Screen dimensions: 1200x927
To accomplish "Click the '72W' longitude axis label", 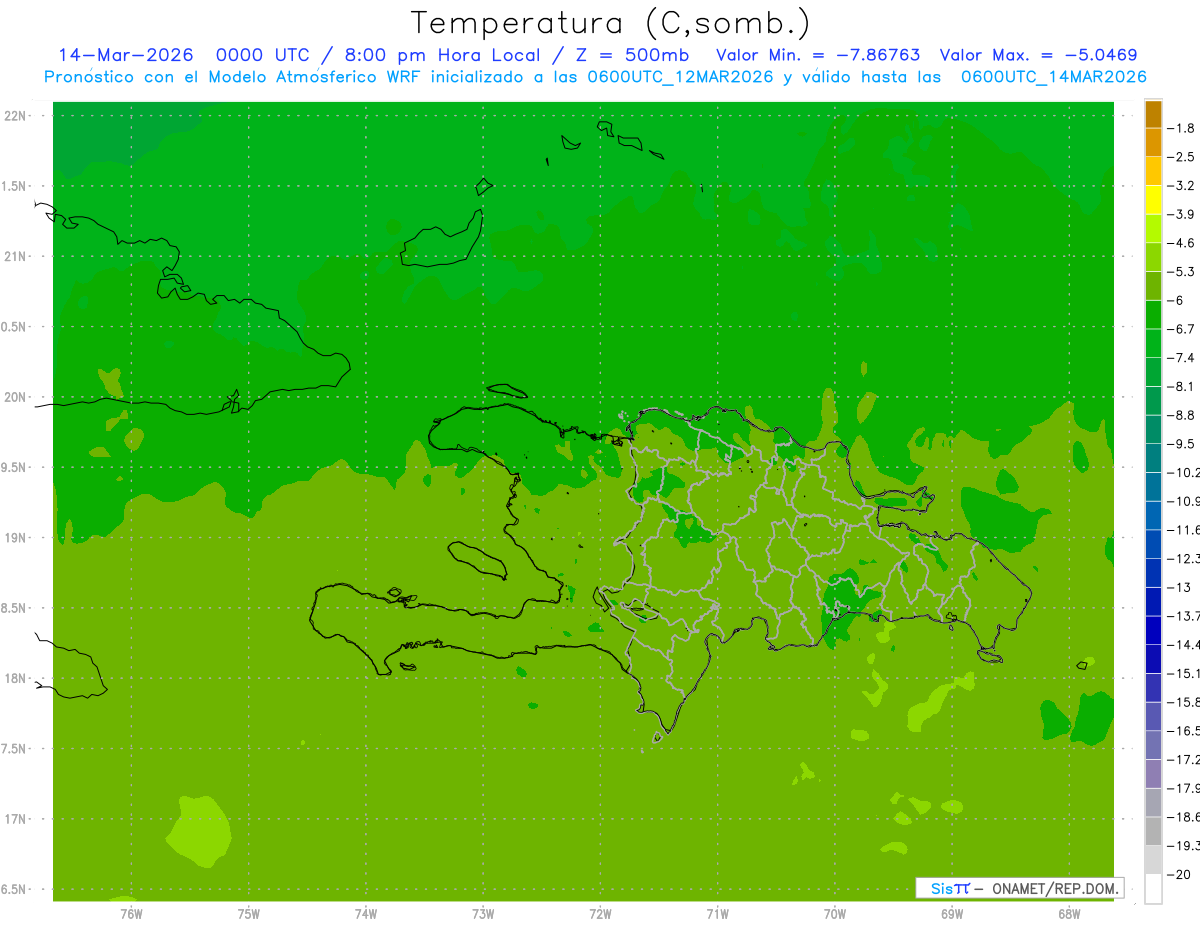I will click(x=600, y=914).
